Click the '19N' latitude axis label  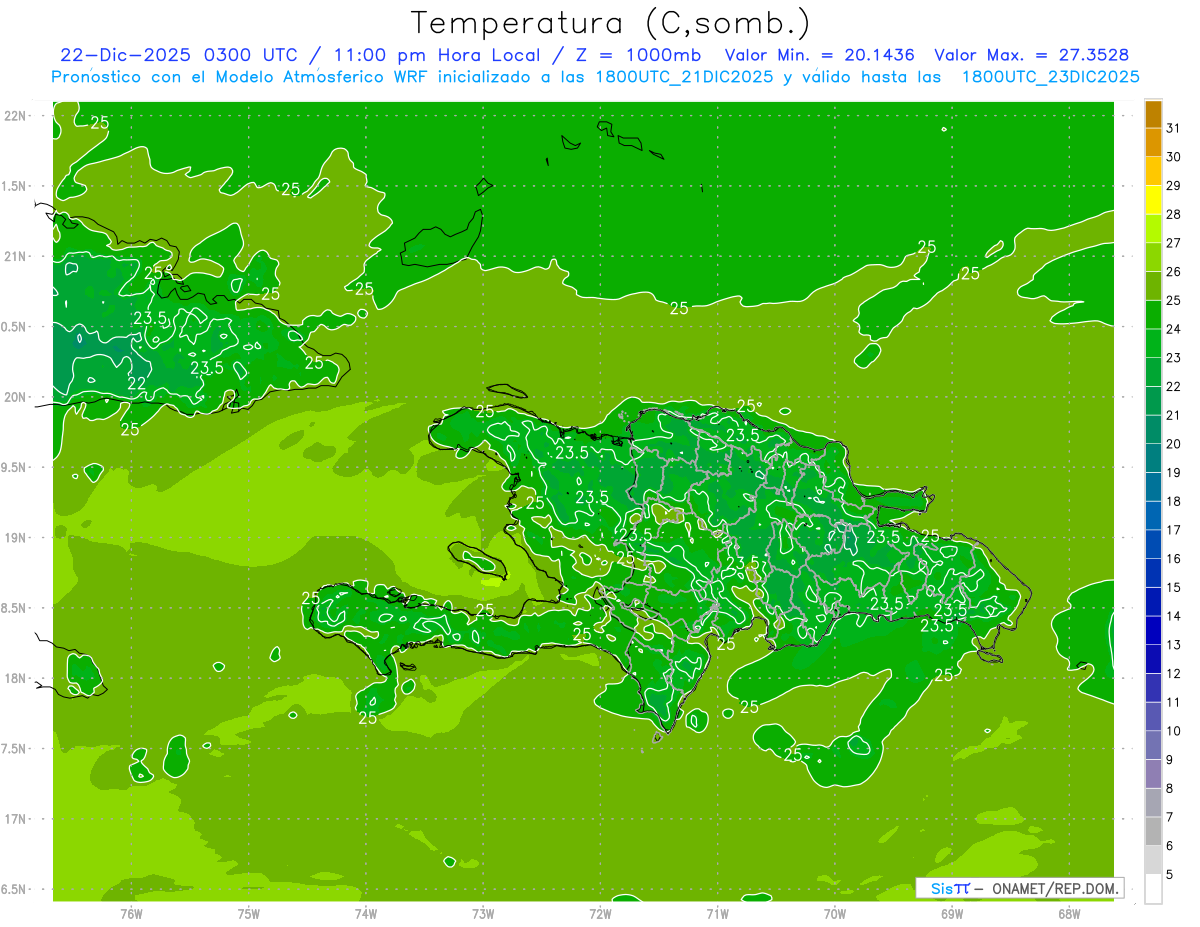(15, 538)
